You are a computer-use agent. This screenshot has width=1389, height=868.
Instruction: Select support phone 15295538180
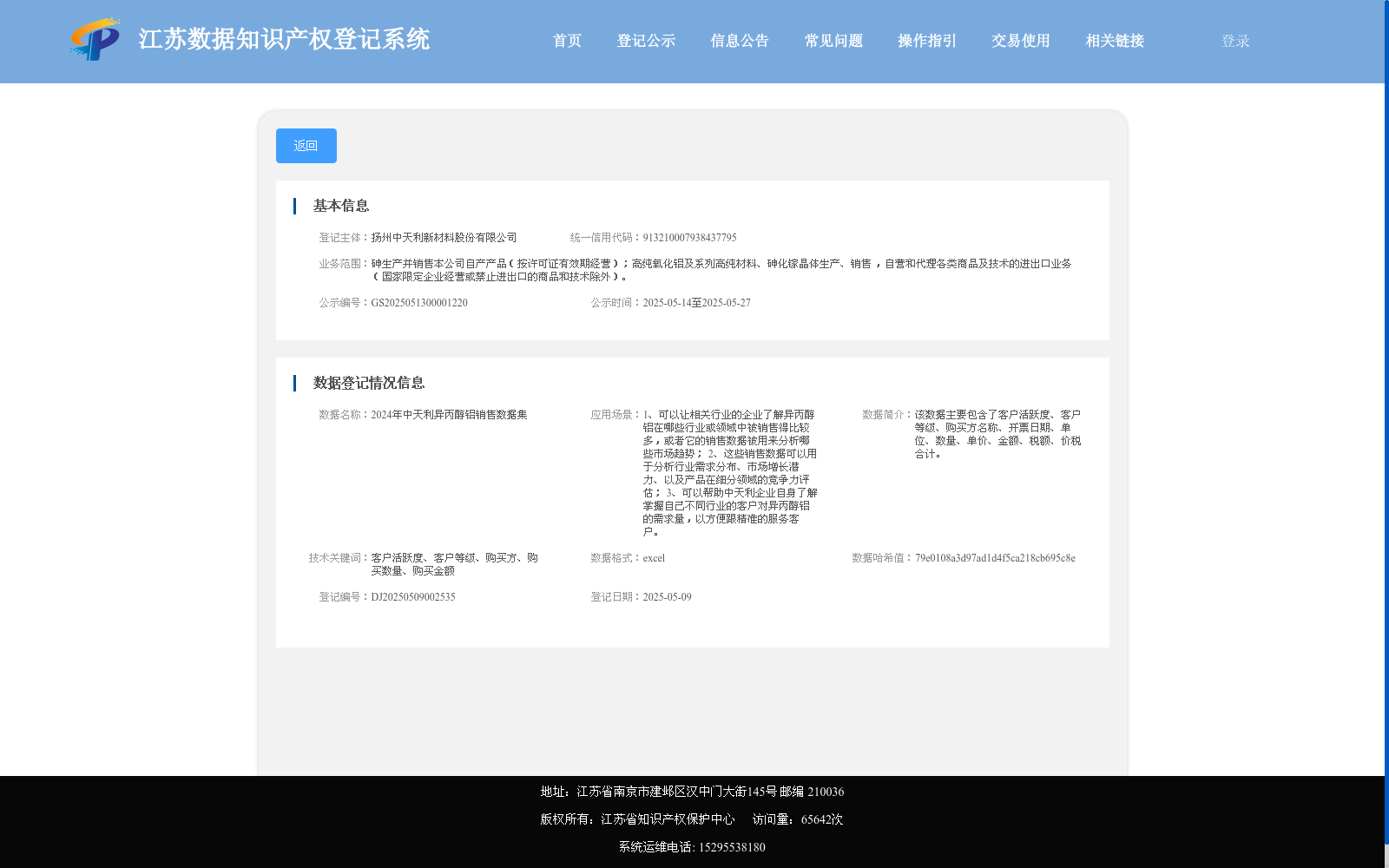pos(732,847)
